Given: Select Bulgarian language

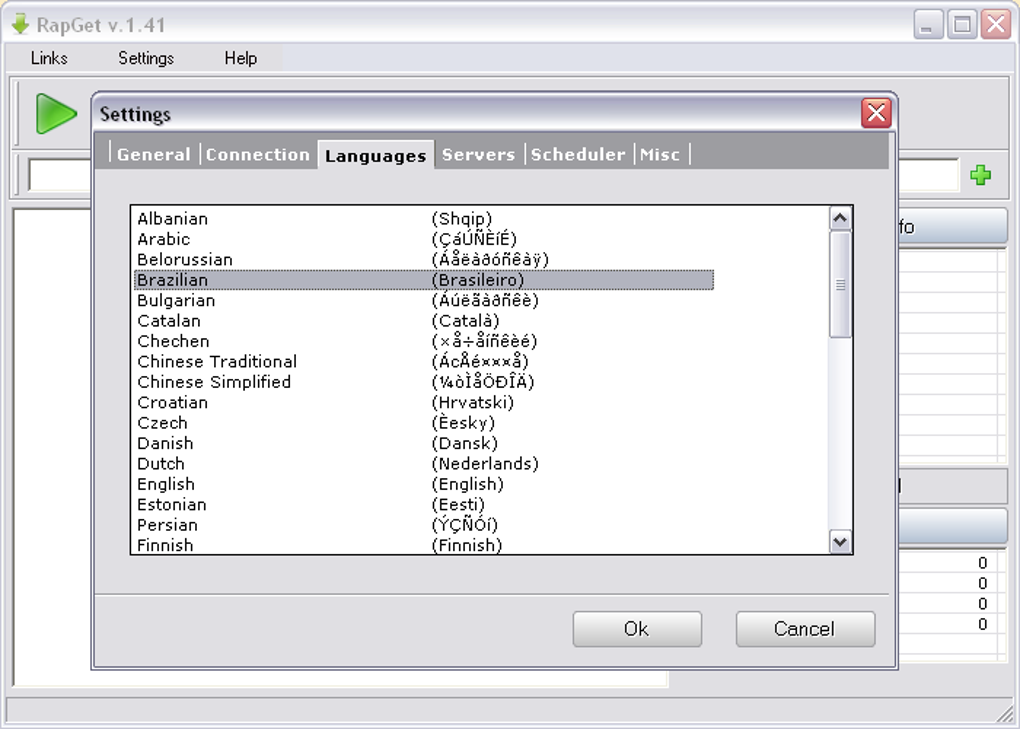Looking at the screenshot, I should 176,300.
